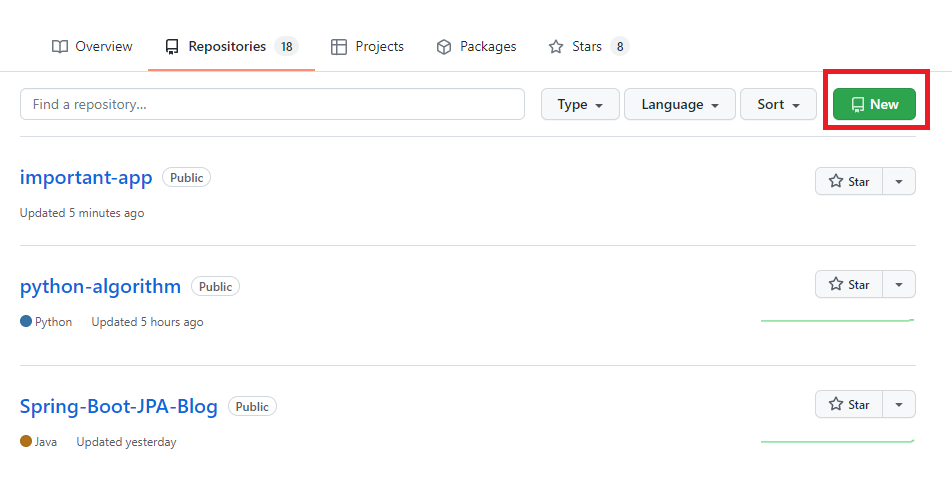The image size is (952, 485).
Task: Click the Public badge next to python-algorithm
Action: [x=216, y=286]
